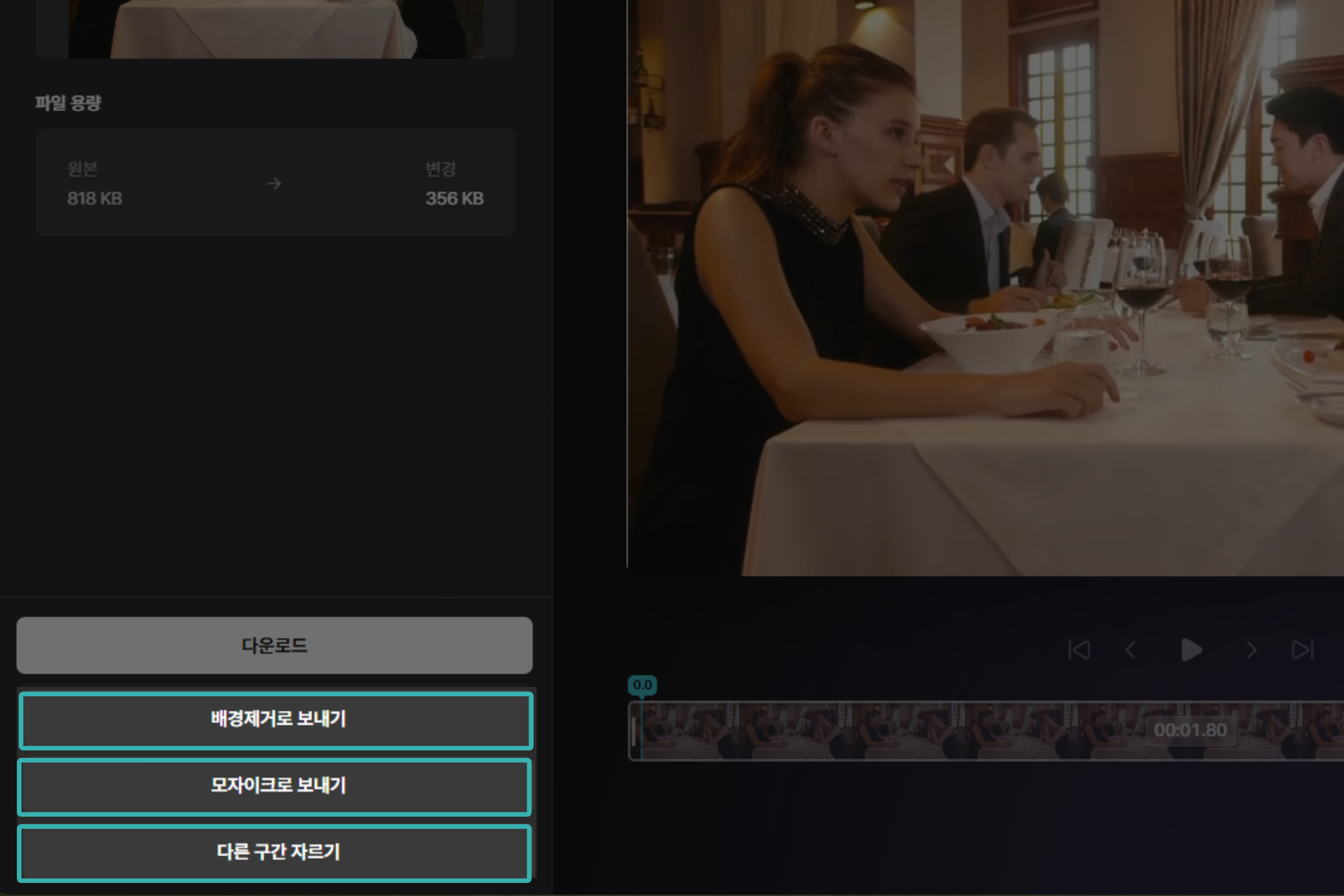Click the large restaurant video preview
This screenshot has height=896, width=1344.
tap(986, 287)
